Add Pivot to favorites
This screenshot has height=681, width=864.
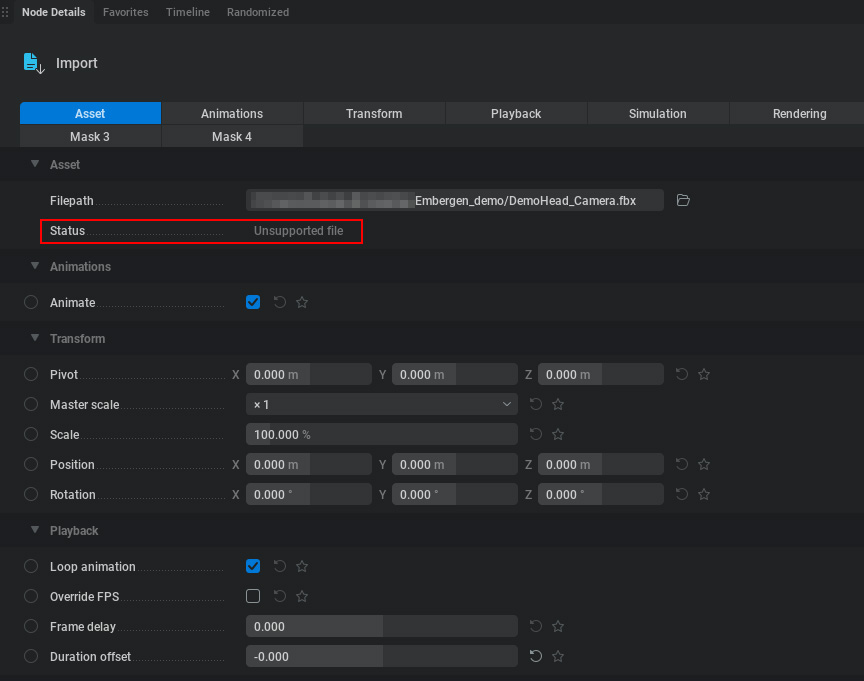click(704, 375)
